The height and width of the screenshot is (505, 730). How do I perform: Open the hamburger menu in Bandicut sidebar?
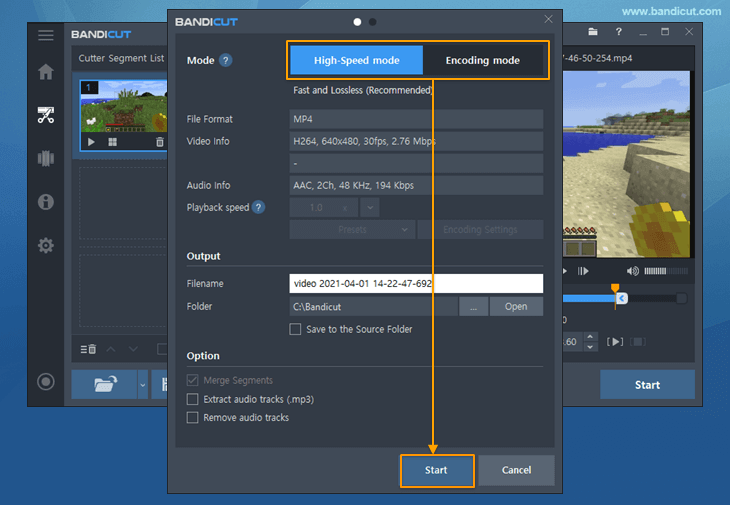coord(46,35)
